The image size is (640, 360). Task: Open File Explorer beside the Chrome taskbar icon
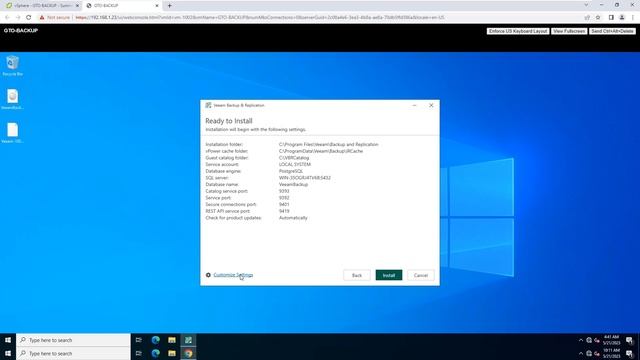pos(172,353)
